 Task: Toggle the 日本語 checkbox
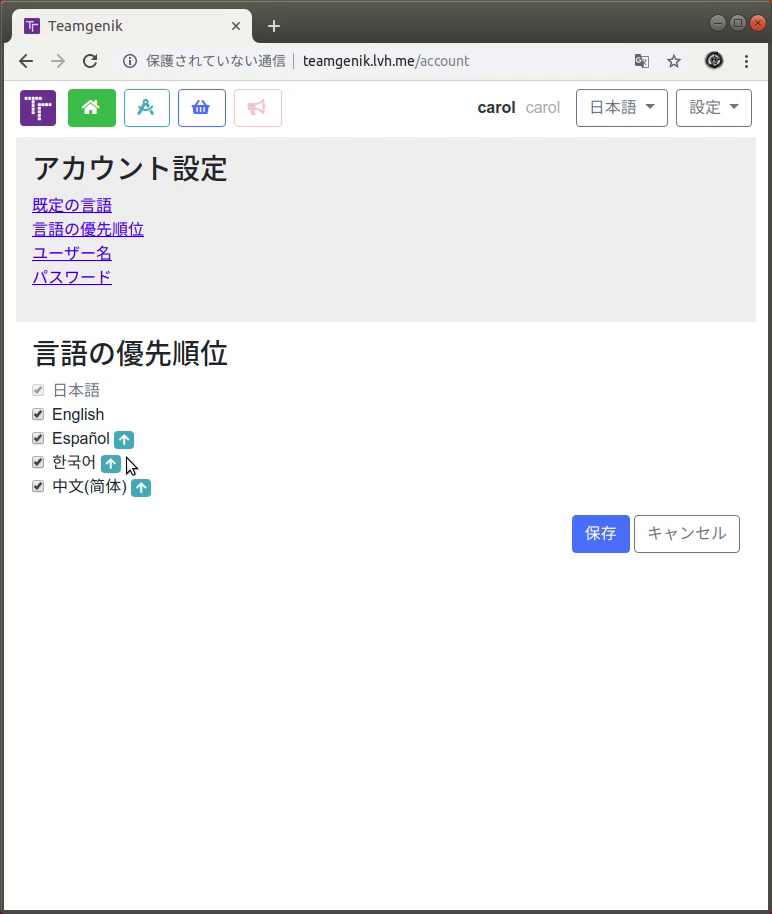pyautogui.click(x=38, y=390)
